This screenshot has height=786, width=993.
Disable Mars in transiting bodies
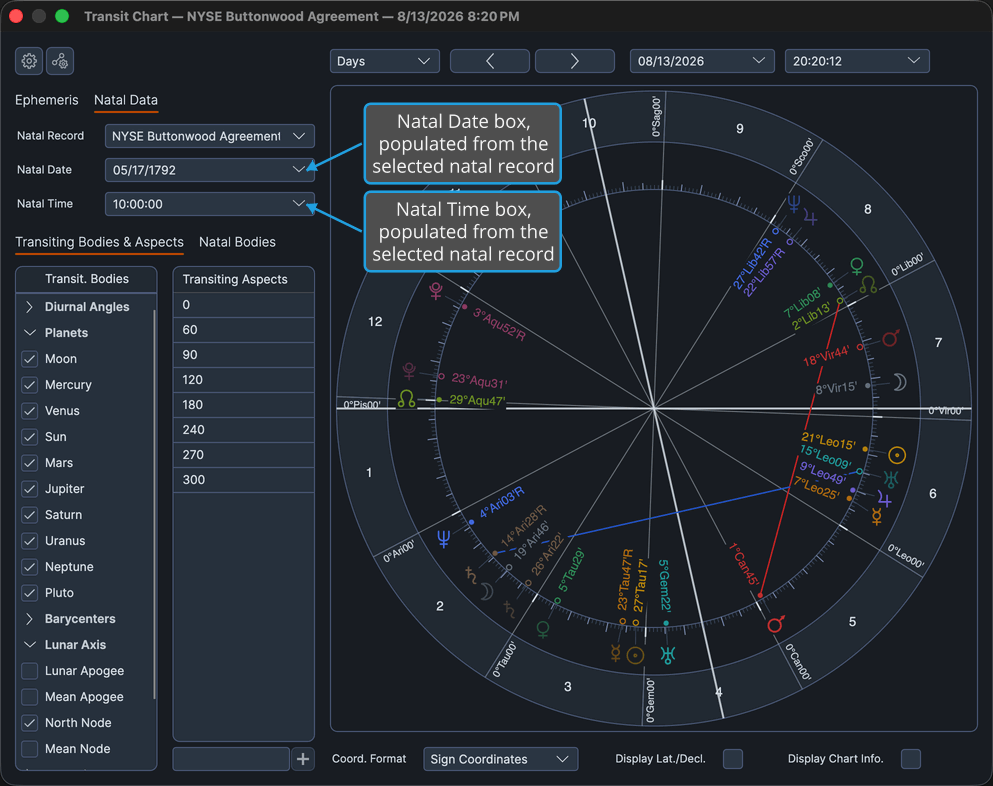click(x=30, y=462)
